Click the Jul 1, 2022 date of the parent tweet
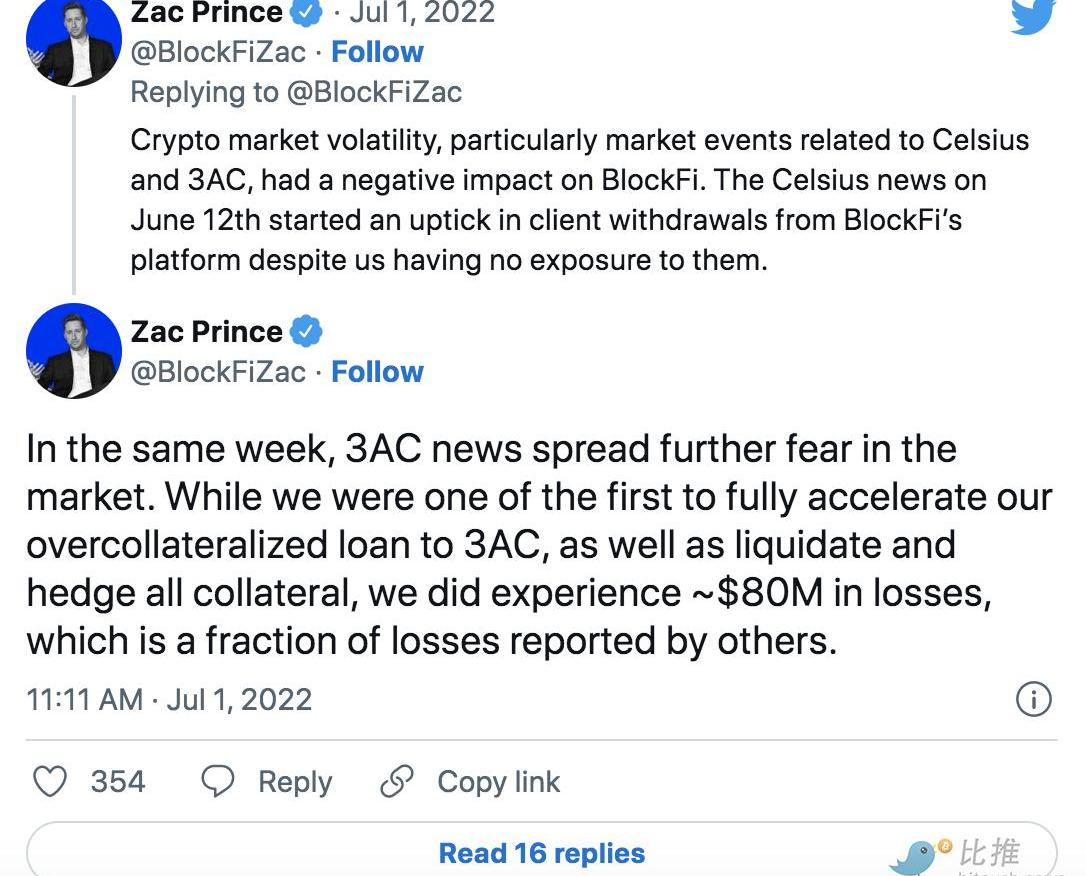This screenshot has width=1086, height=876. click(x=422, y=12)
